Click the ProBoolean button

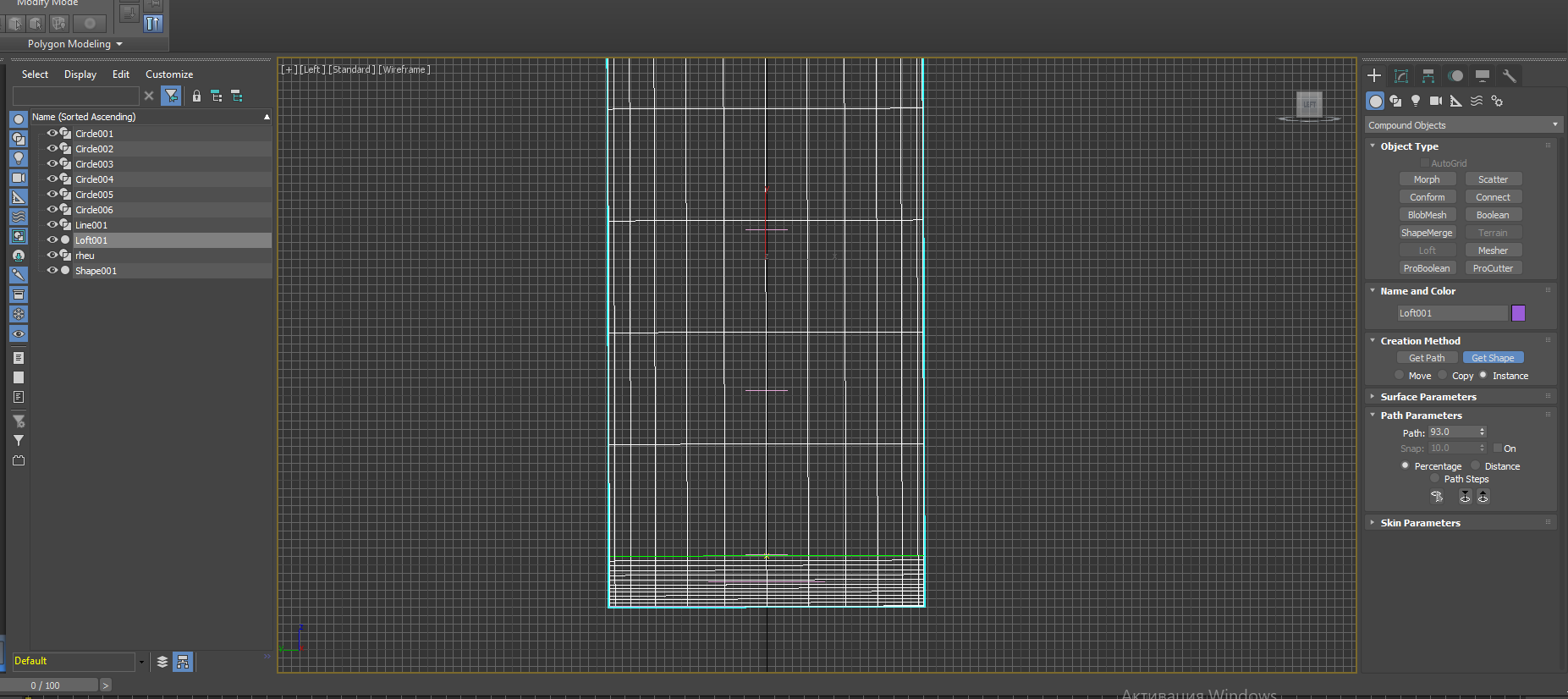coord(1427,268)
